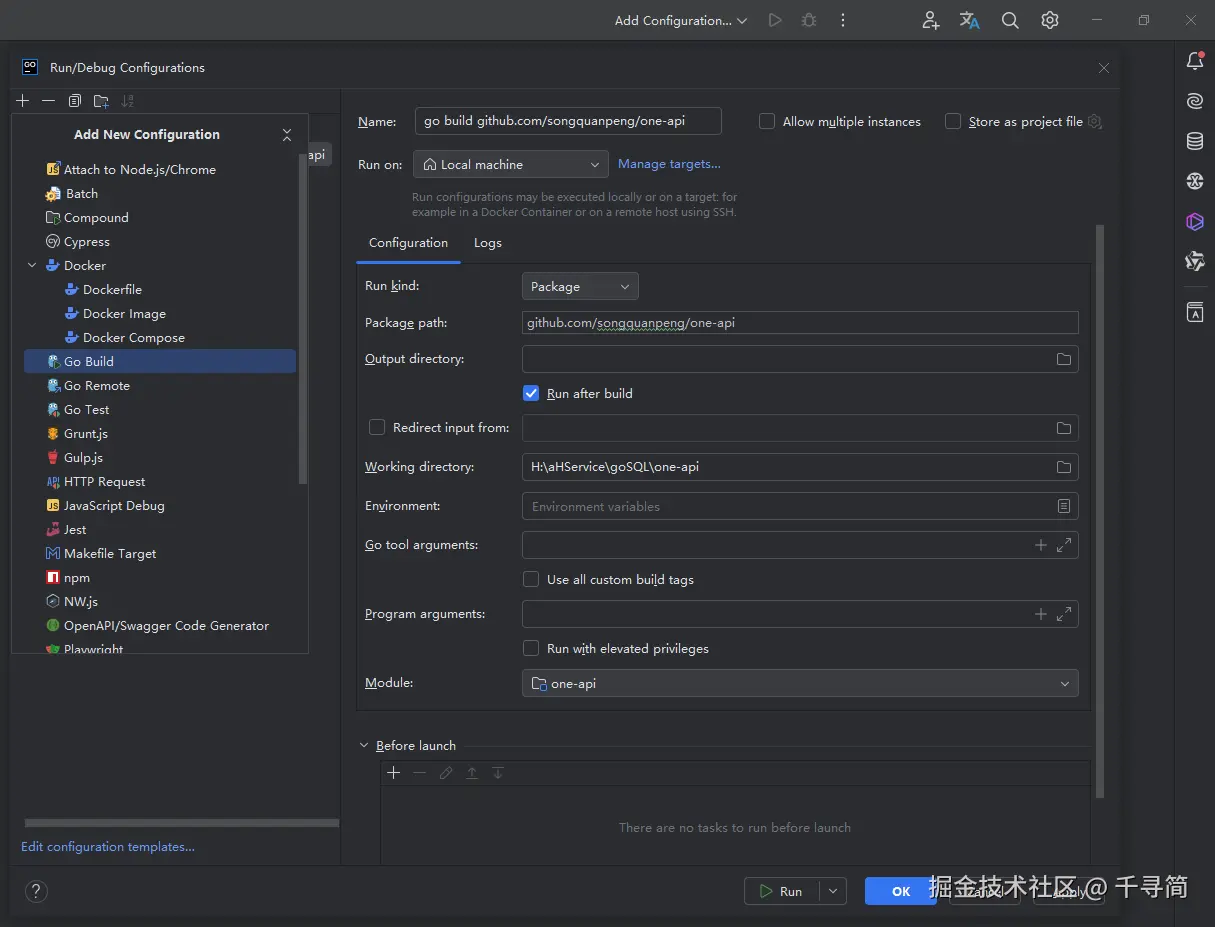Close the Add New Configuration popup
Screen dimensions: 1215x927
(287, 134)
